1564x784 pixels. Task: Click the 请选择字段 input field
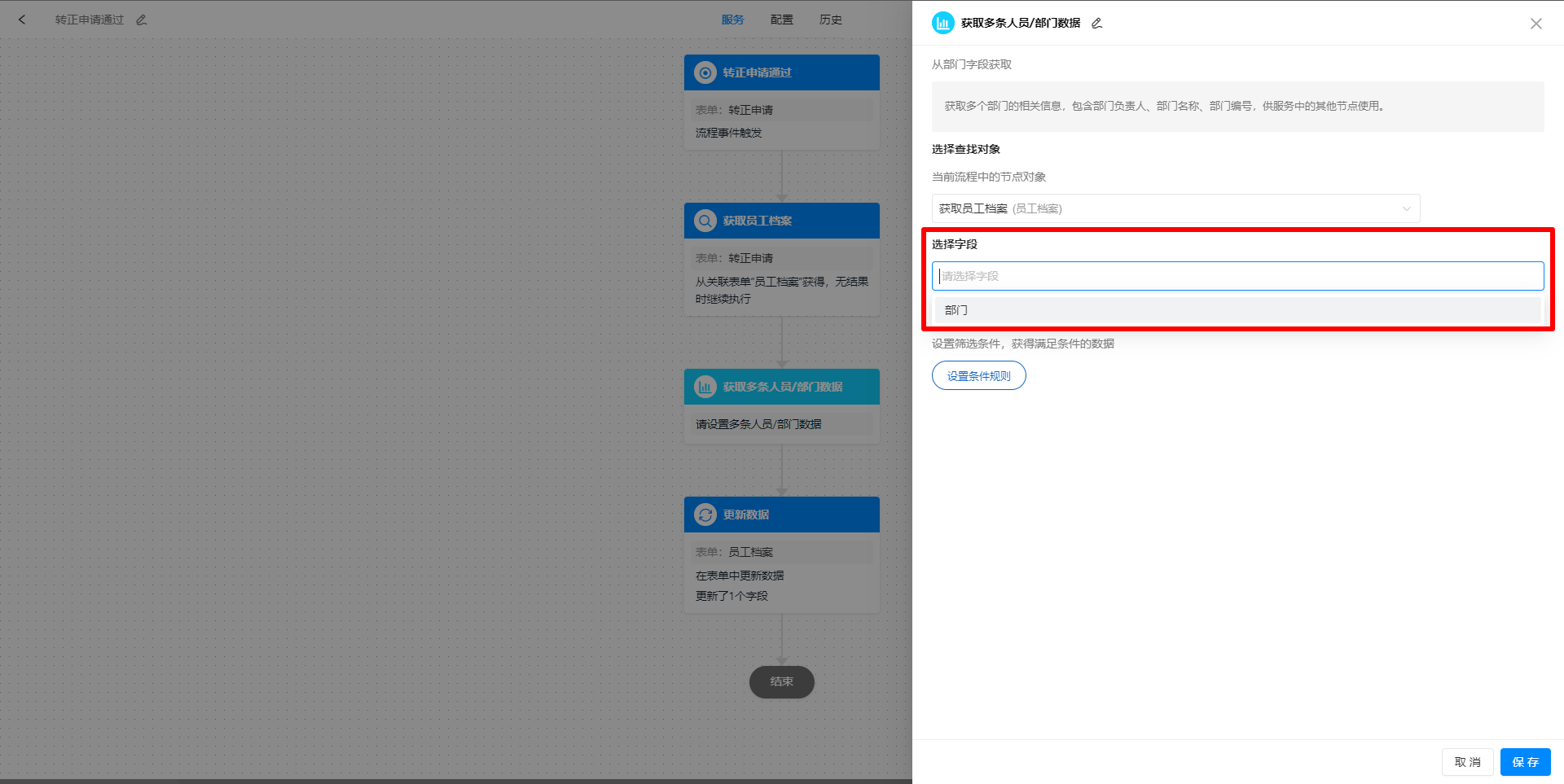click(x=1237, y=276)
